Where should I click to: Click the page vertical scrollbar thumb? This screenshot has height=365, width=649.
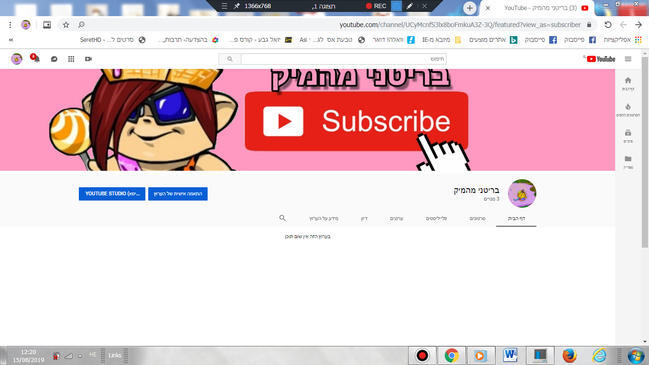pos(644,152)
